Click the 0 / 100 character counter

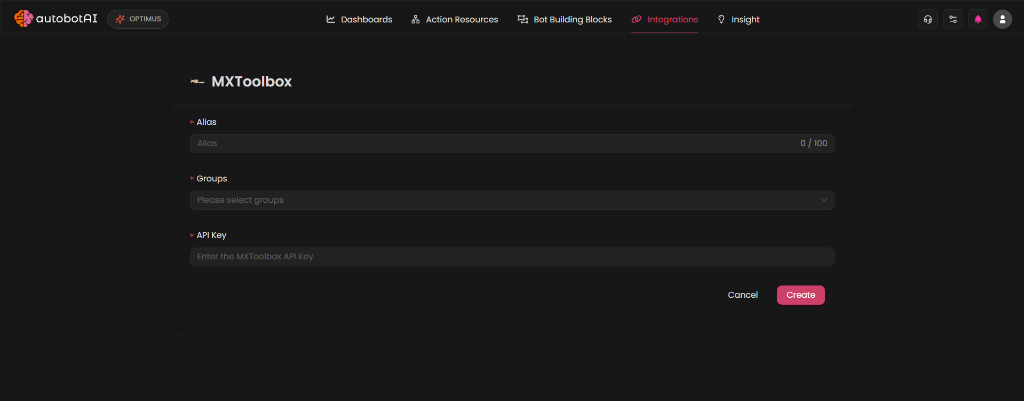point(814,143)
